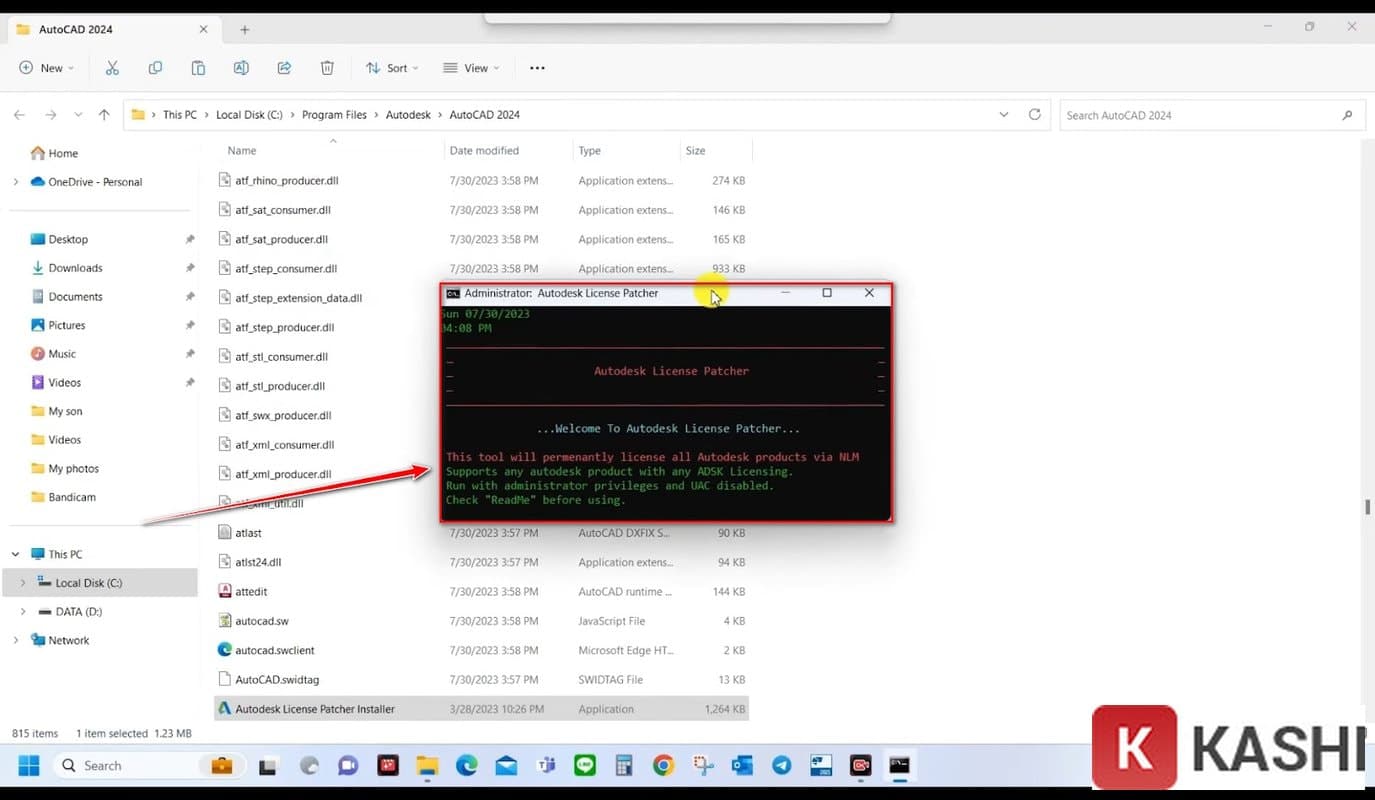Open Calculator from the taskbar
This screenshot has width=1375, height=800.
click(x=624, y=765)
